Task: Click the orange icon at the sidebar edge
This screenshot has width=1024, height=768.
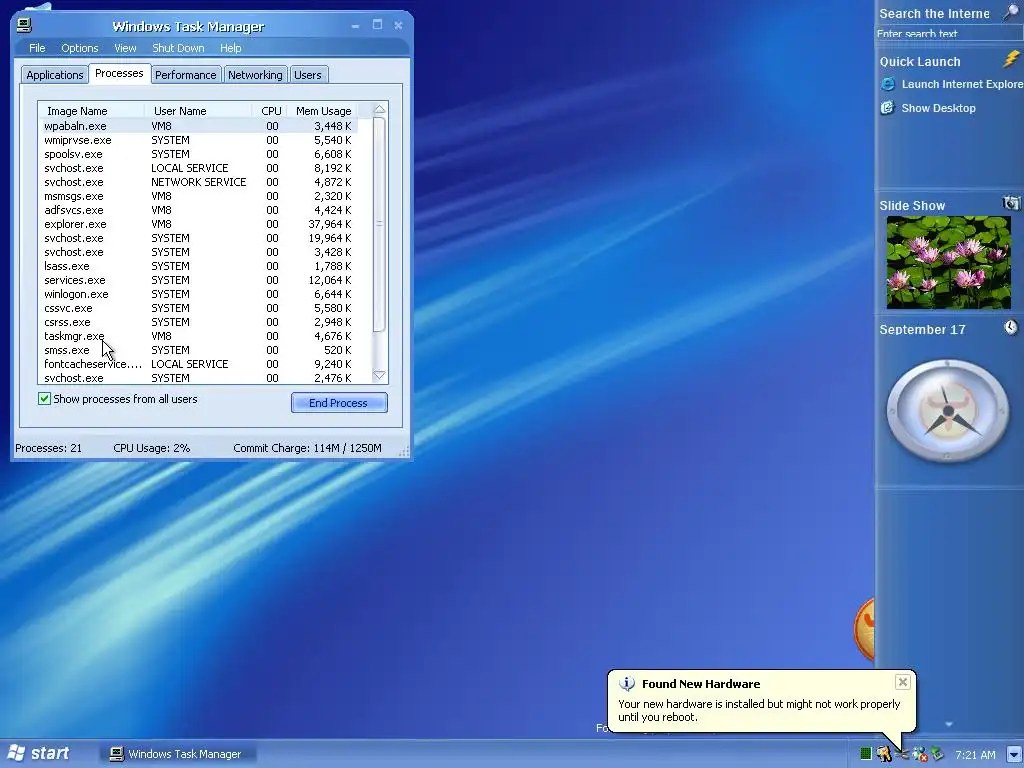Action: (864, 628)
